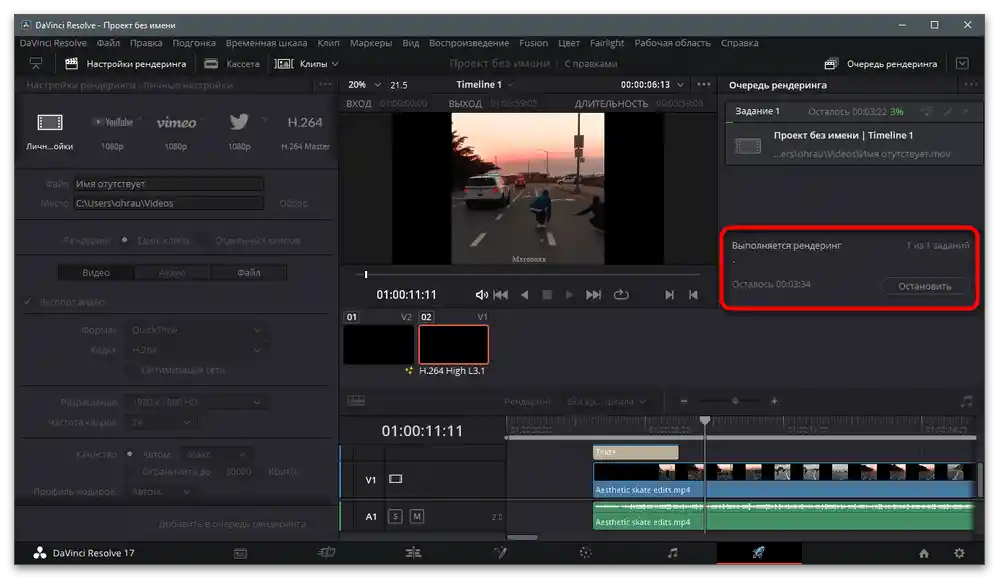
Task: Open the Color page icon in bottom bar
Action: pos(586,553)
